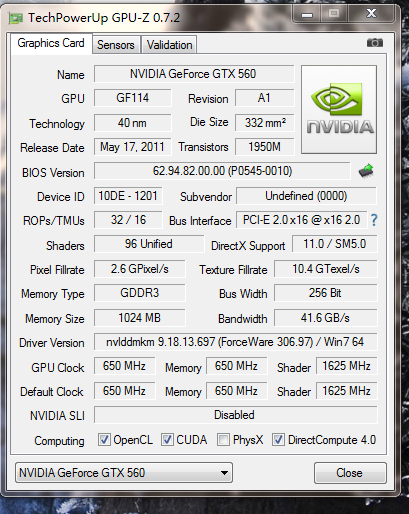This screenshot has height=514, width=409.
Task: Click the BIOS Version label
Action: coord(53,173)
